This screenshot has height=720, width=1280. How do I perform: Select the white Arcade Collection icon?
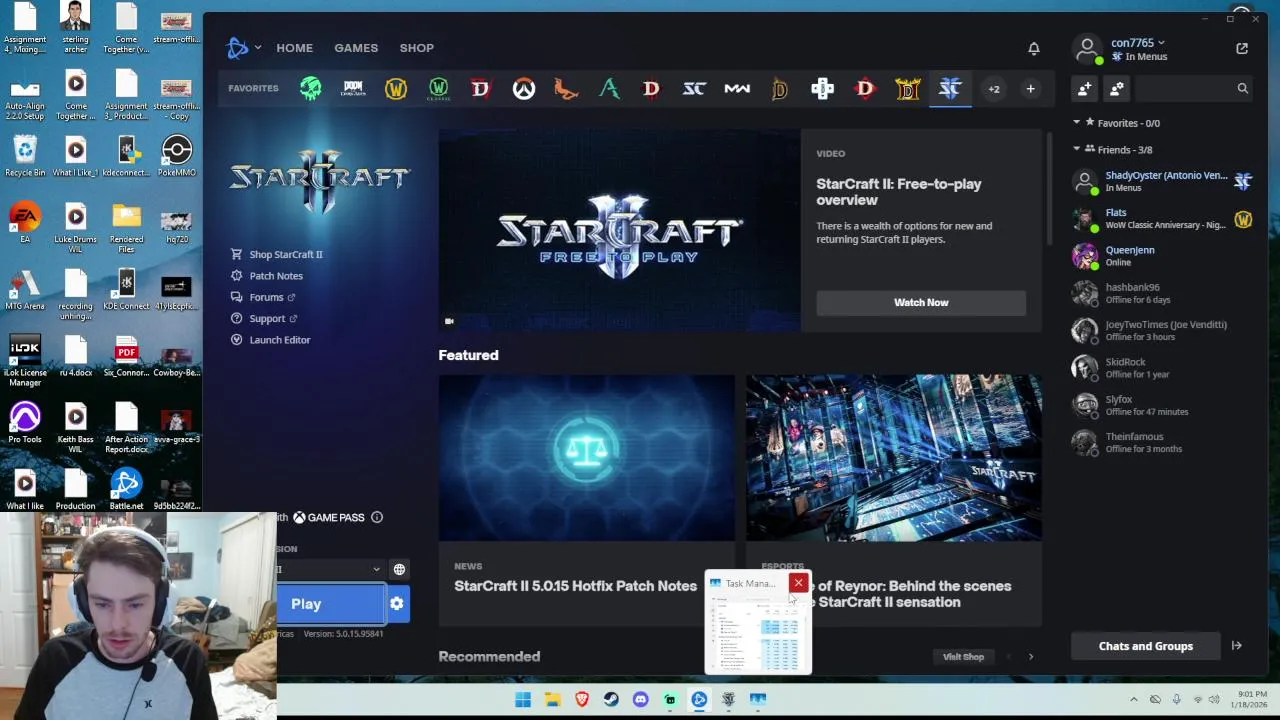tap(822, 89)
